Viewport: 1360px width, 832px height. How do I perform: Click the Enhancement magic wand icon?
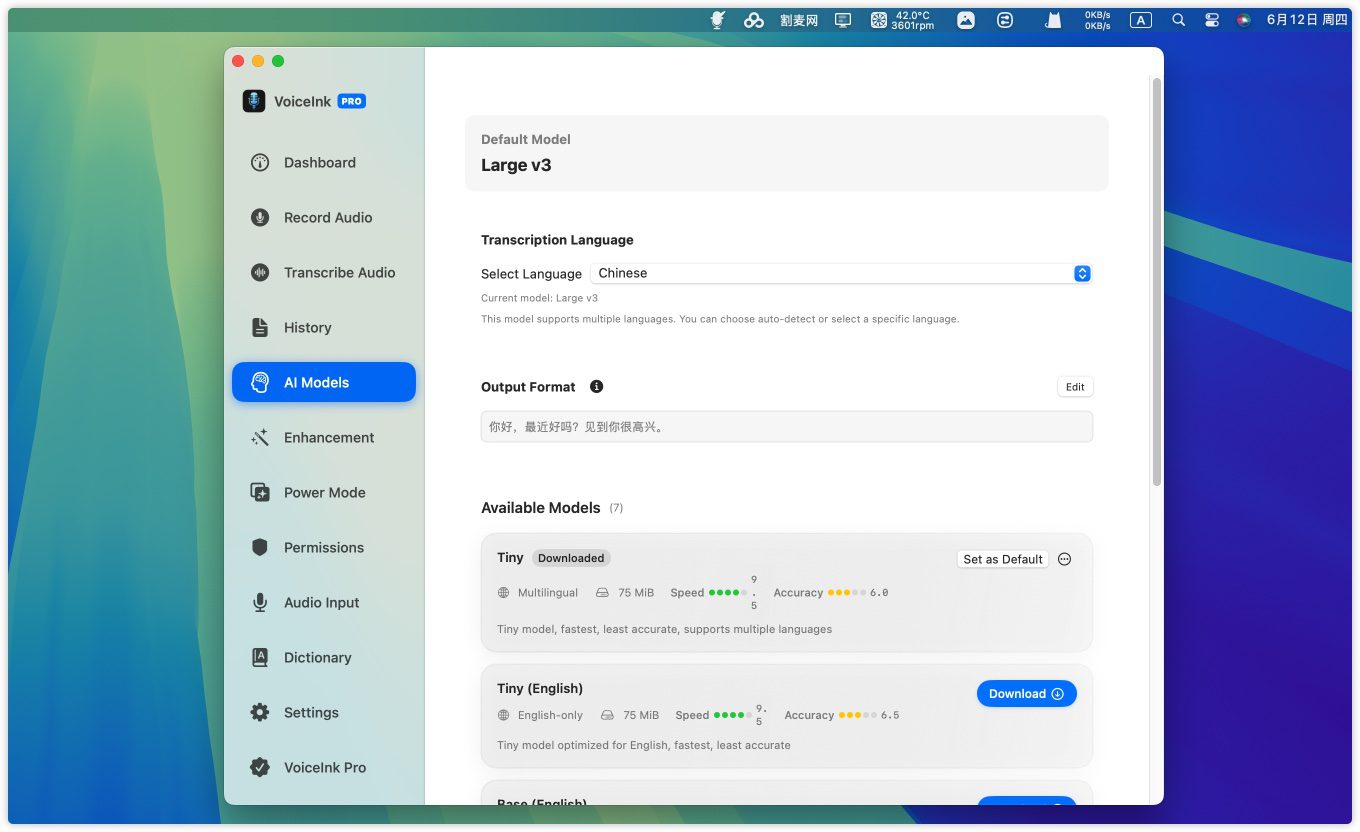(260, 438)
